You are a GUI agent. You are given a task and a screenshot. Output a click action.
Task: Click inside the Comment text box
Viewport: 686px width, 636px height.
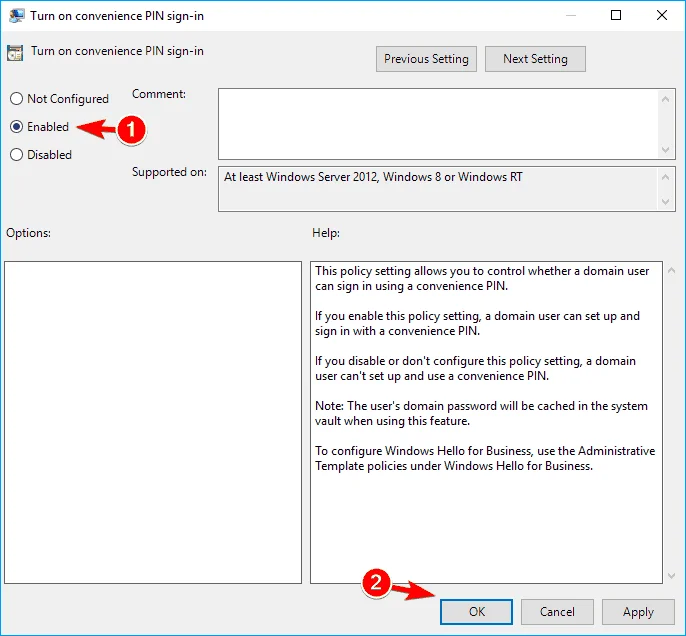pos(438,124)
